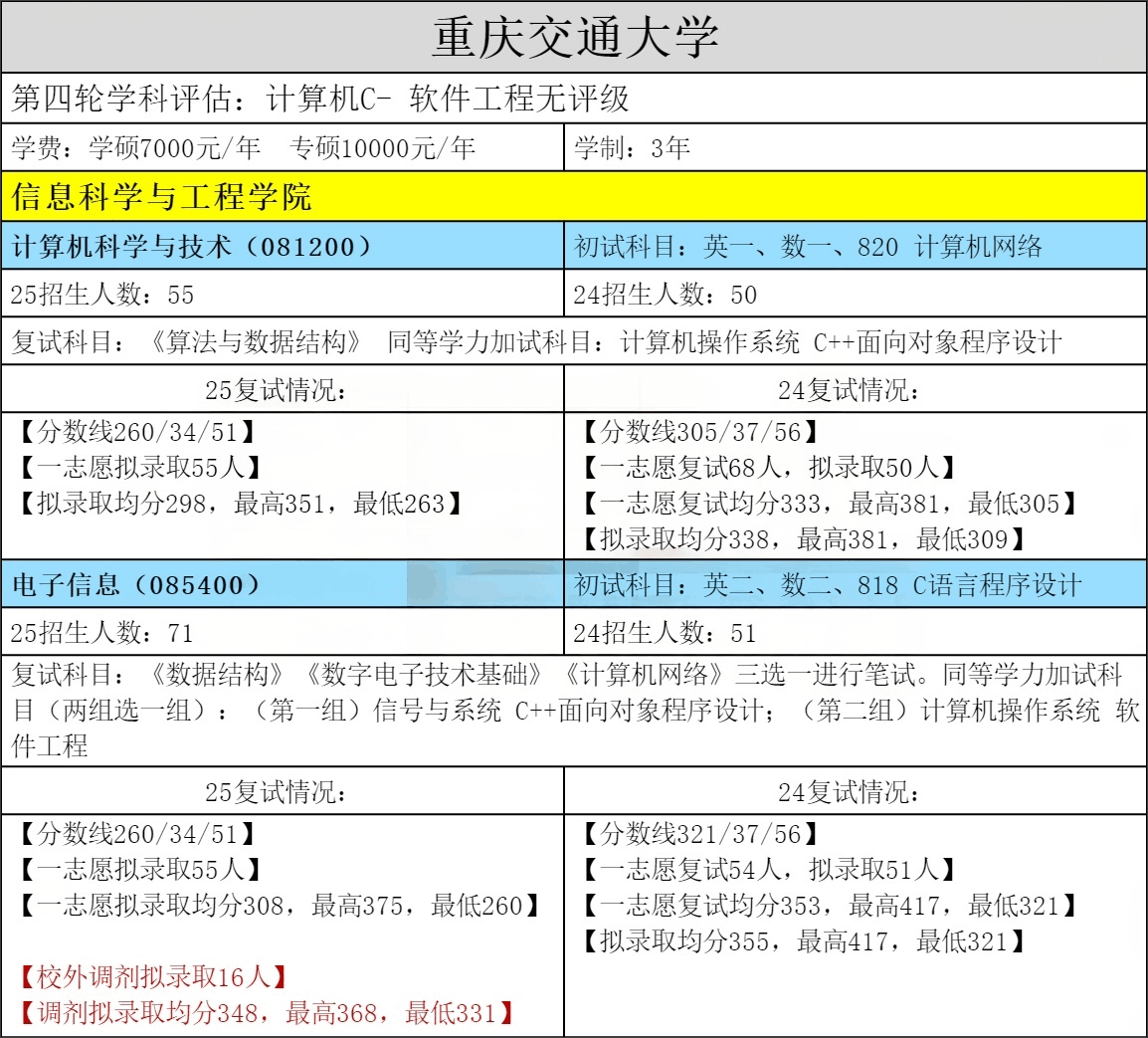
Task: Click the red 调剂拟录取均分348 line
Action: click(x=267, y=1013)
